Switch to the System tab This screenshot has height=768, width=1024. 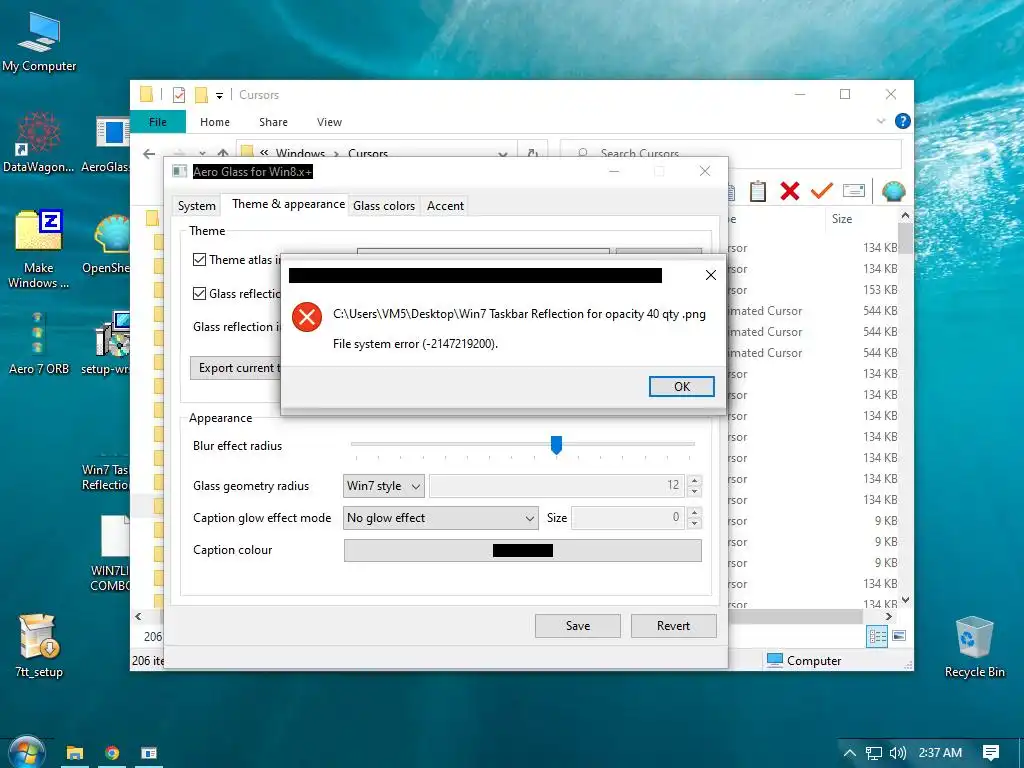pyautogui.click(x=197, y=206)
